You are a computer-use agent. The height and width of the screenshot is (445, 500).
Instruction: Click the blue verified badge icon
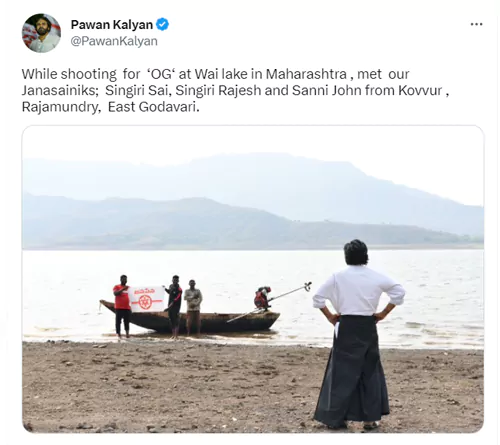162,24
